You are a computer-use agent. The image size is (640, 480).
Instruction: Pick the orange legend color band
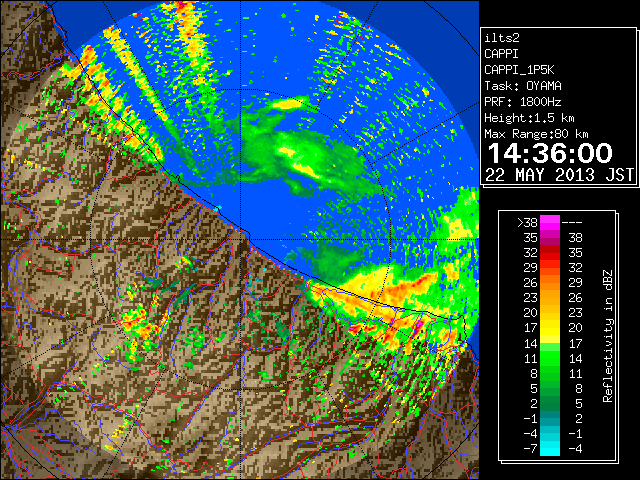click(x=550, y=283)
